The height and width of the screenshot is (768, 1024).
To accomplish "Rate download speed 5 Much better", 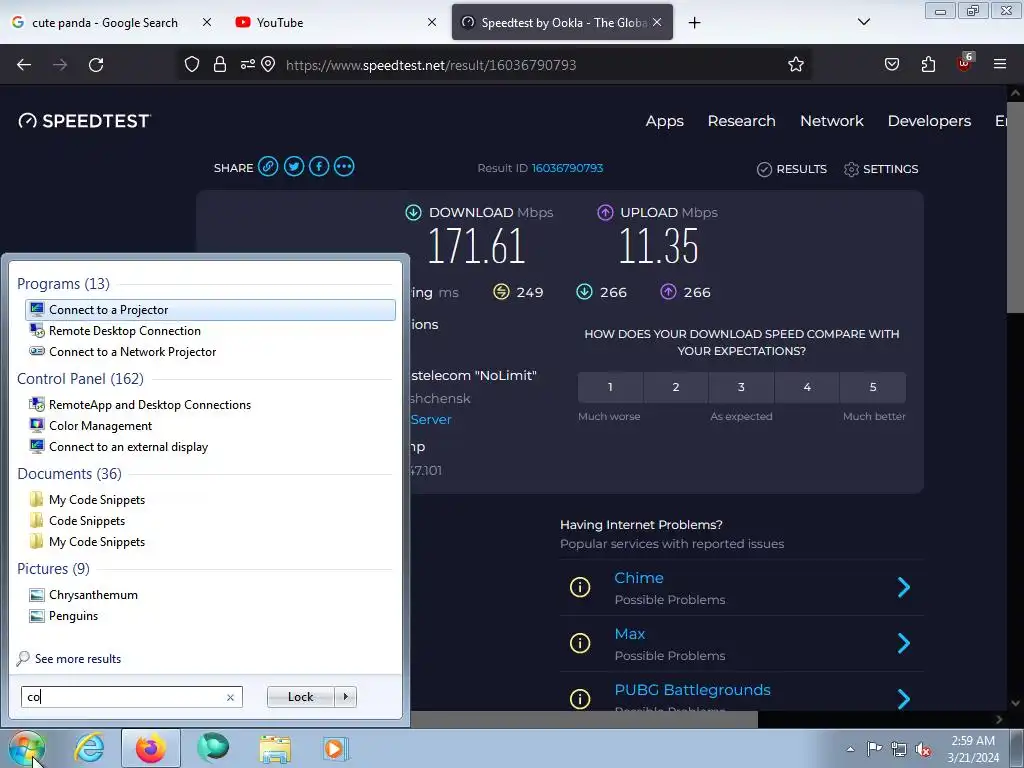I will point(873,387).
